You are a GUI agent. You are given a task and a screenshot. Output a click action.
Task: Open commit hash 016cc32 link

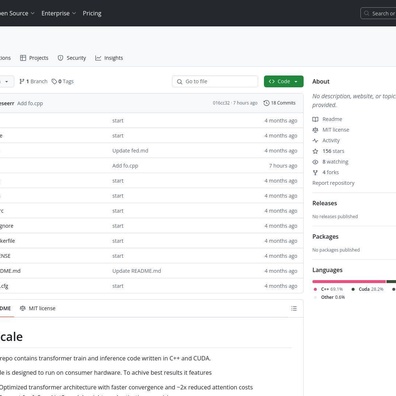[x=221, y=103]
